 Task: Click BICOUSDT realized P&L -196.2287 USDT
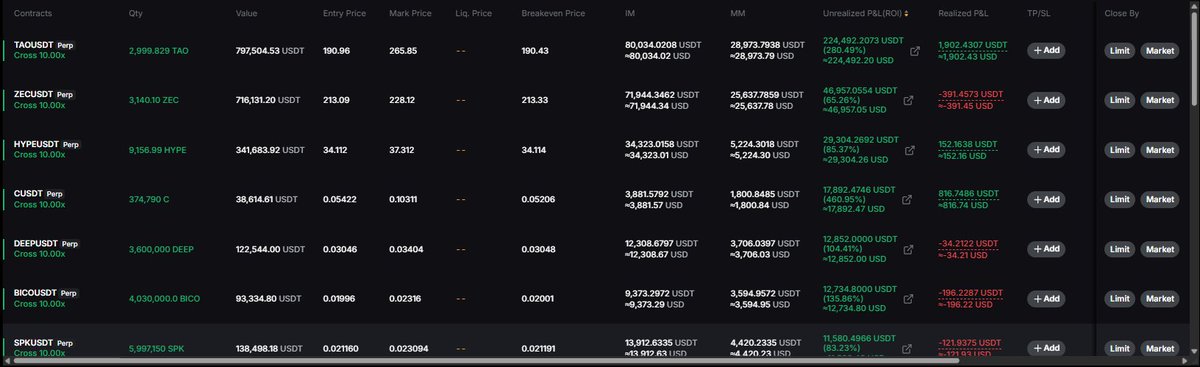click(x=971, y=293)
